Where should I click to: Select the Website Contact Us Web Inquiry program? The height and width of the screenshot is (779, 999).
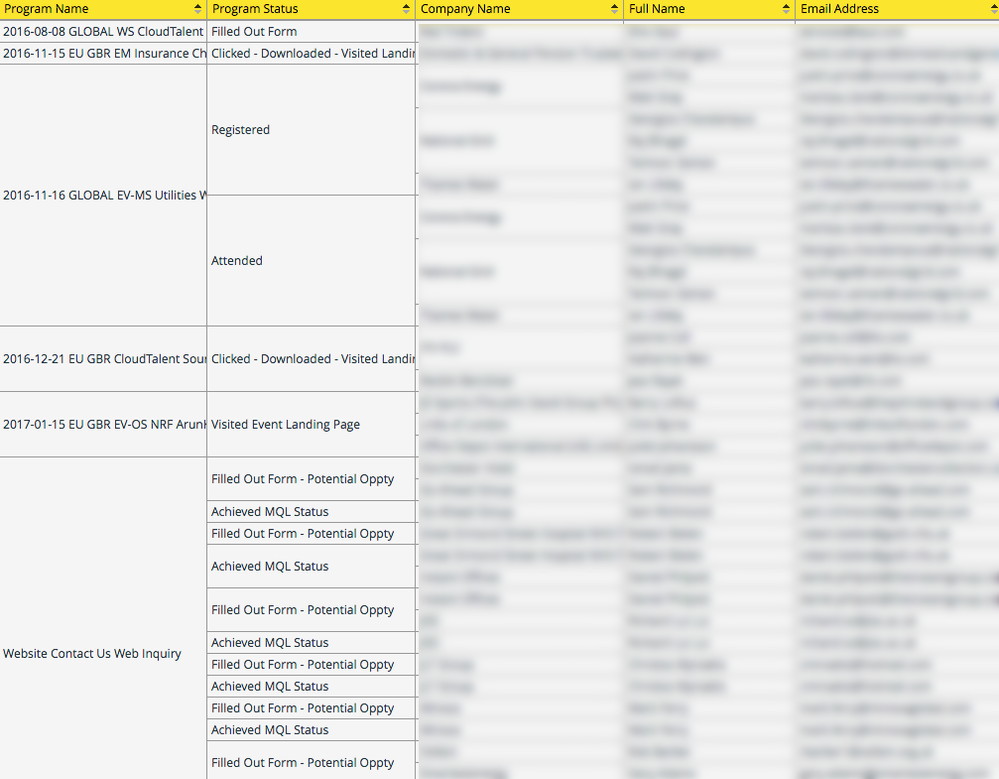point(92,654)
